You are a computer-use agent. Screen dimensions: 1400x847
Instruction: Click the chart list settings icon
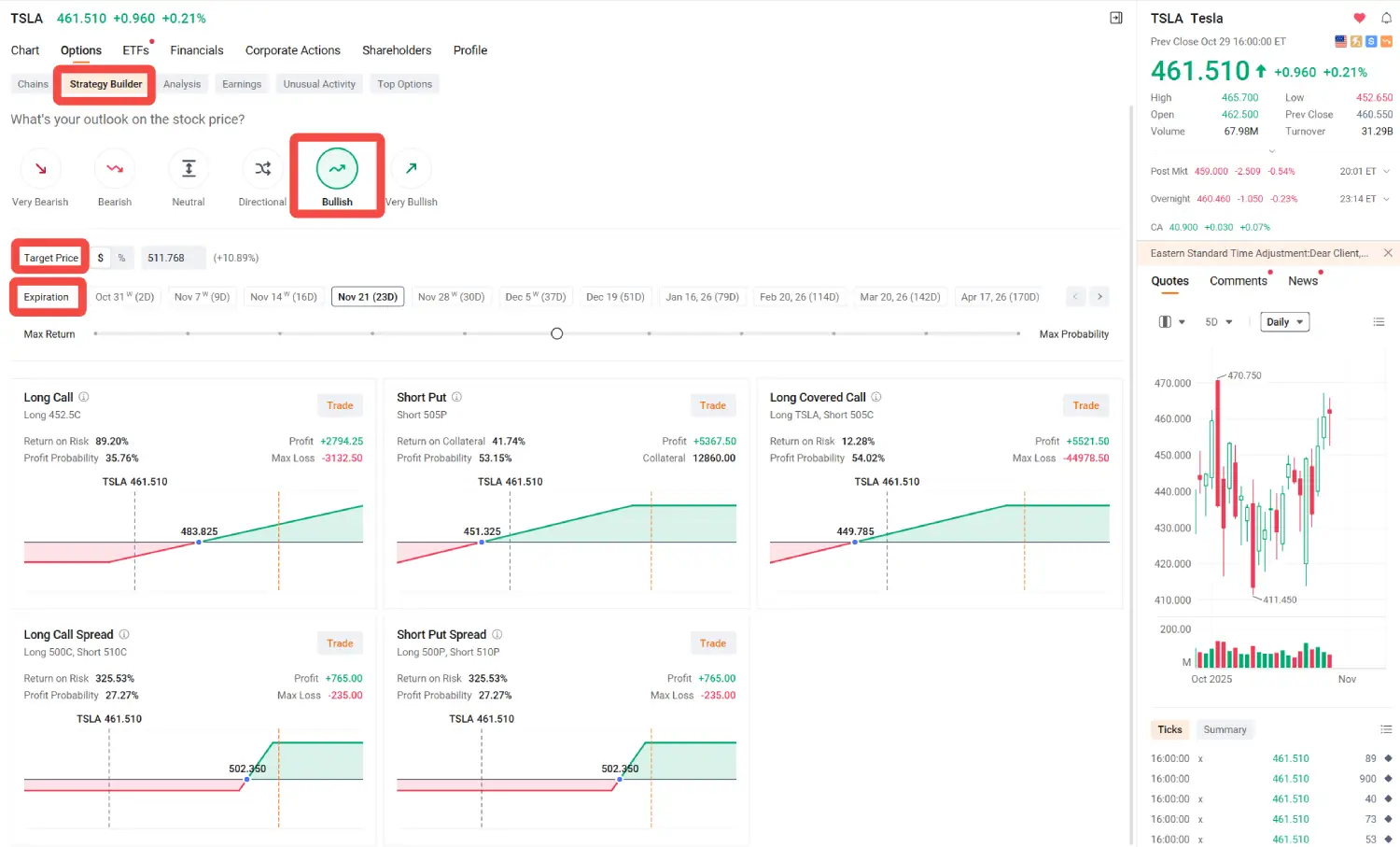[x=1379, y=322]
